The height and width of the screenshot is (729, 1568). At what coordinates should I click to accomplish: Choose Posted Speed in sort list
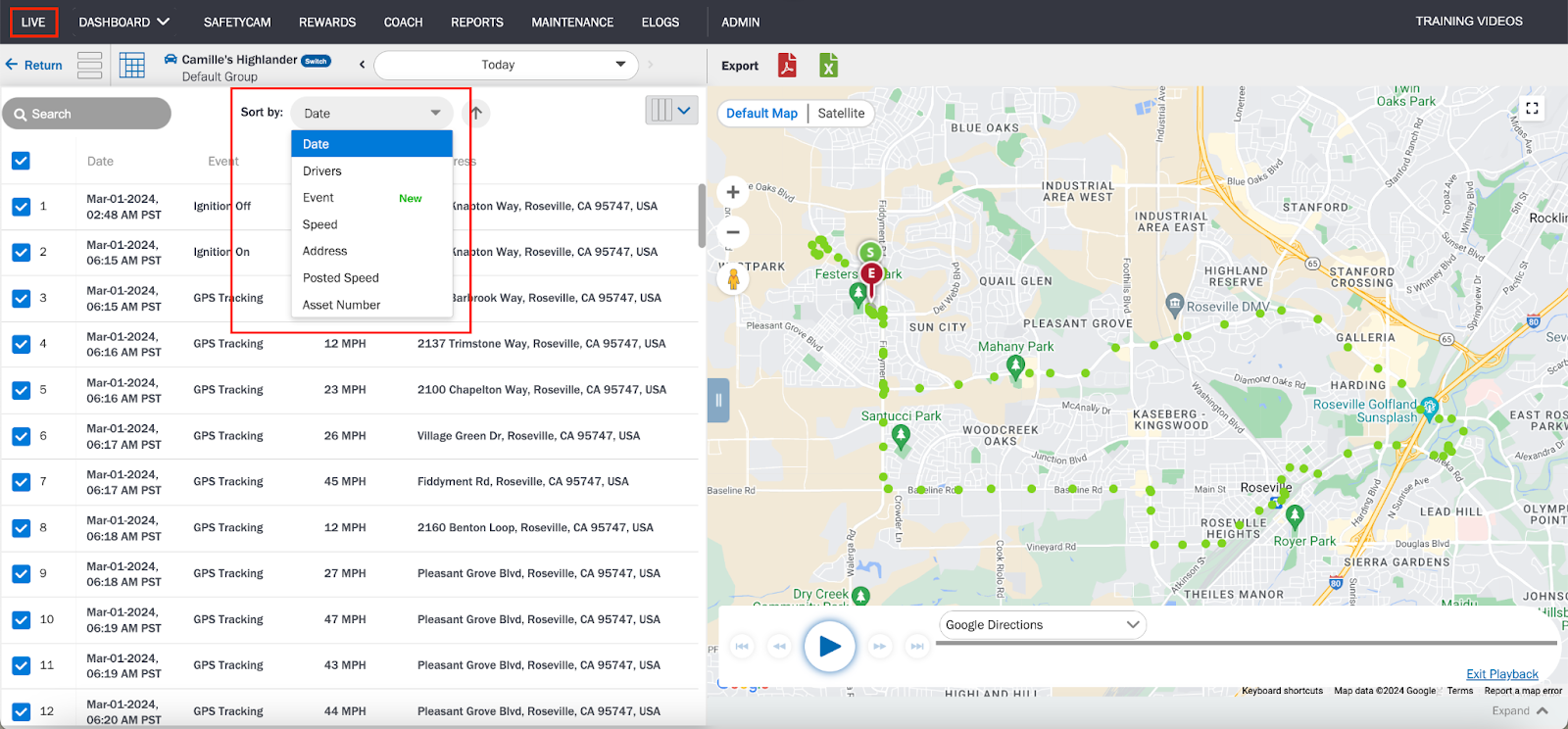[371, 278]
